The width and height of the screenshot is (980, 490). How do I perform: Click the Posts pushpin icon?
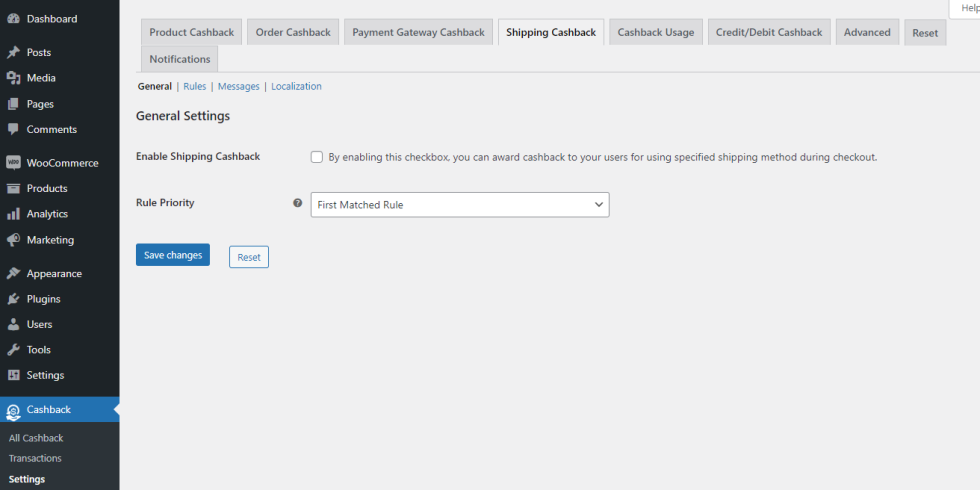pyautogui.click(x=13, y=52)
